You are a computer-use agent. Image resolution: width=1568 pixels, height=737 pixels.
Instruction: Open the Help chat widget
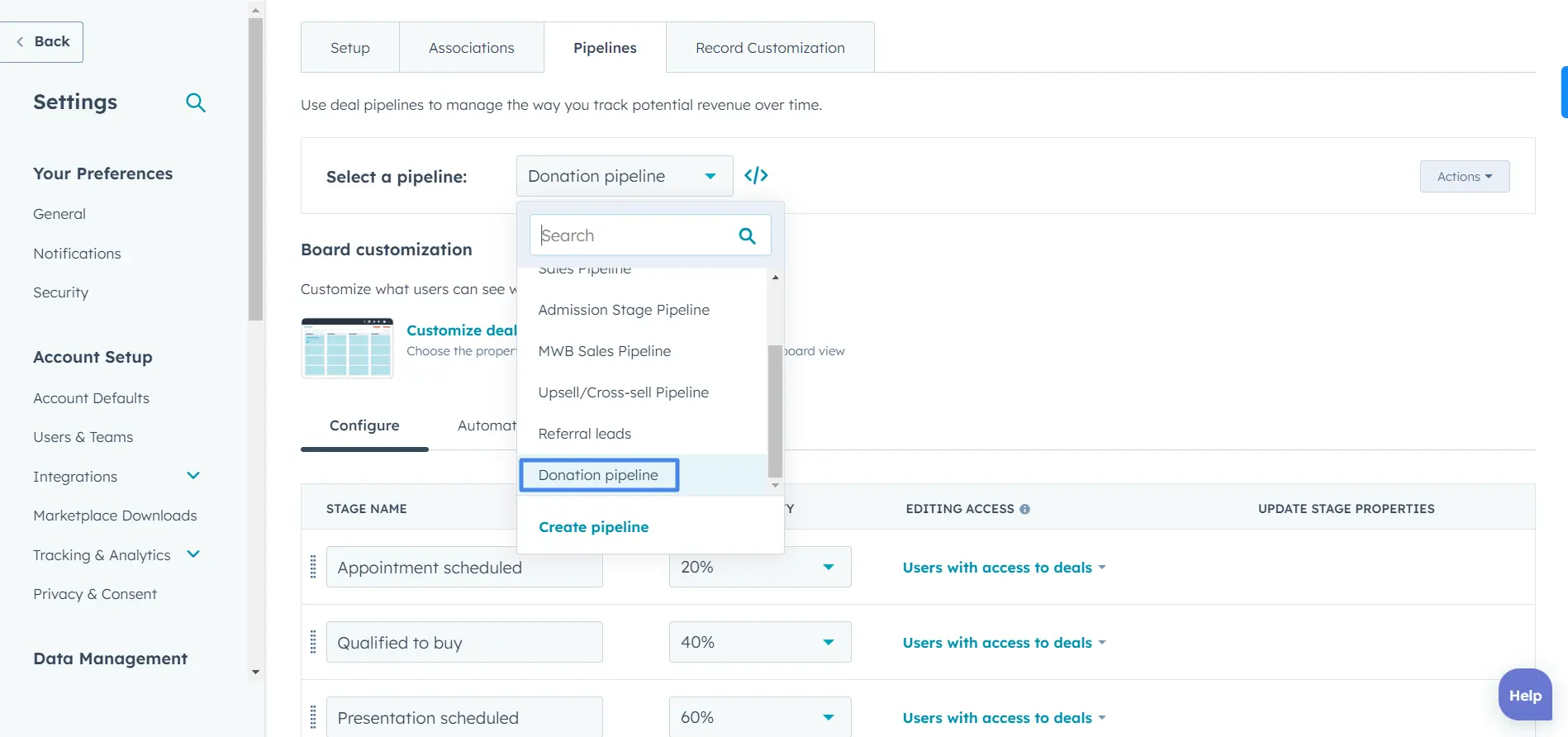[1524, 695]
